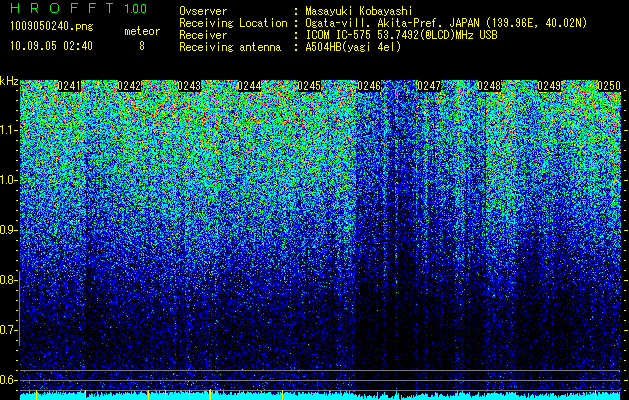Click the 0245 time marker

pyautogui.click(x=309, y=86)
